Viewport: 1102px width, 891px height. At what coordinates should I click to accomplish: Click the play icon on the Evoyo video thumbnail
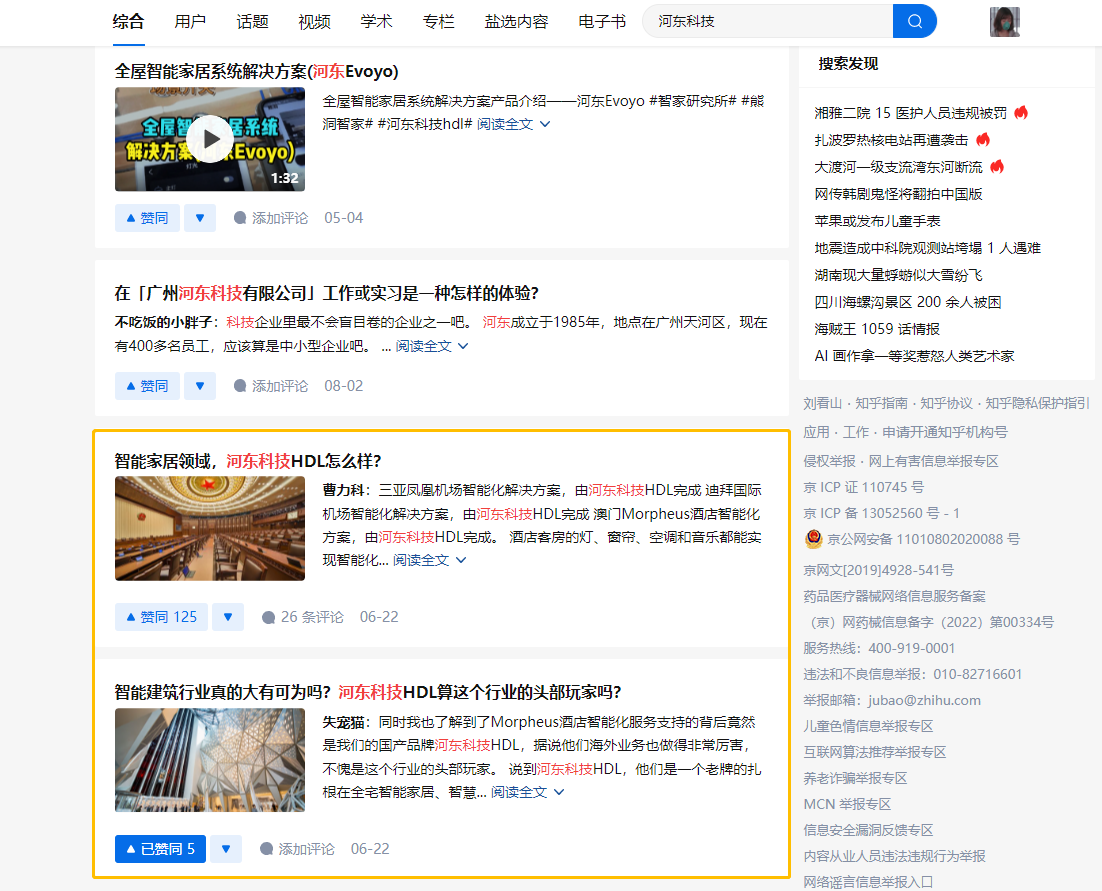click(x=209, y=139)
